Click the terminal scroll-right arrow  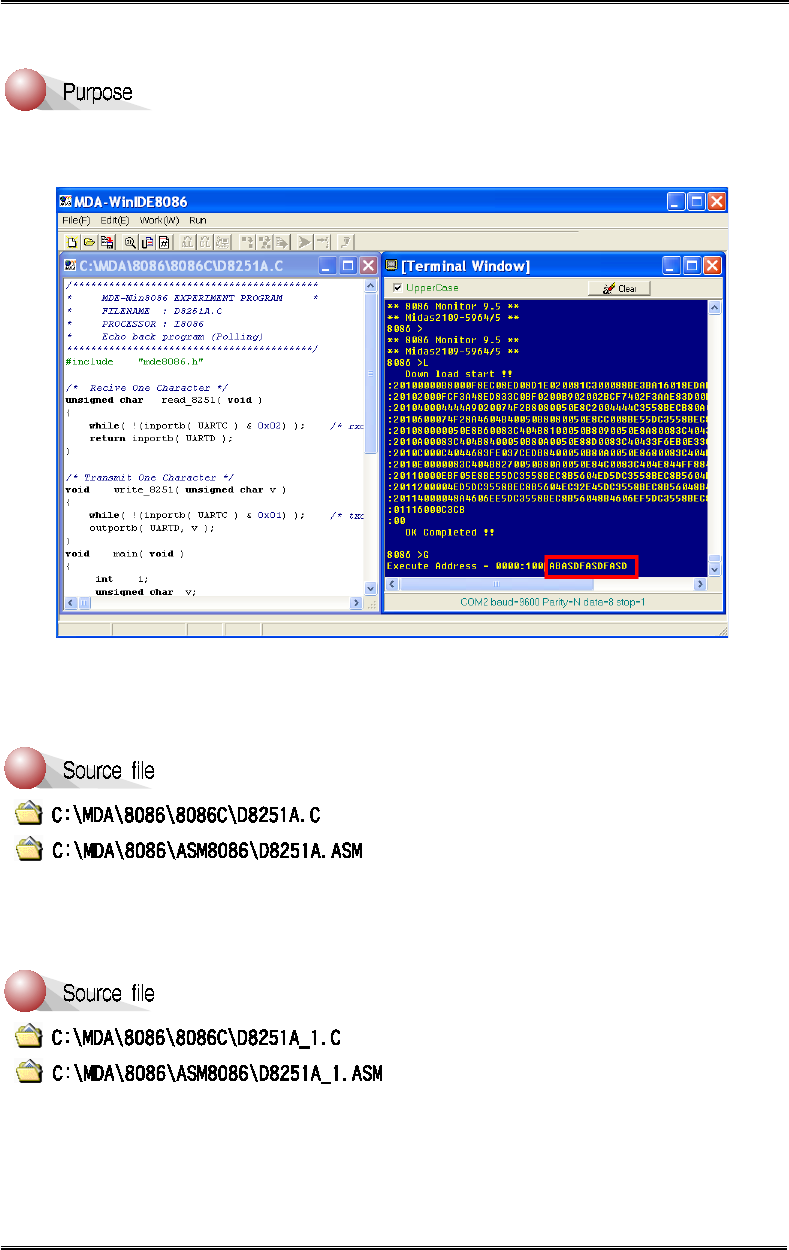pyautogui.click(x=699, y=584)
